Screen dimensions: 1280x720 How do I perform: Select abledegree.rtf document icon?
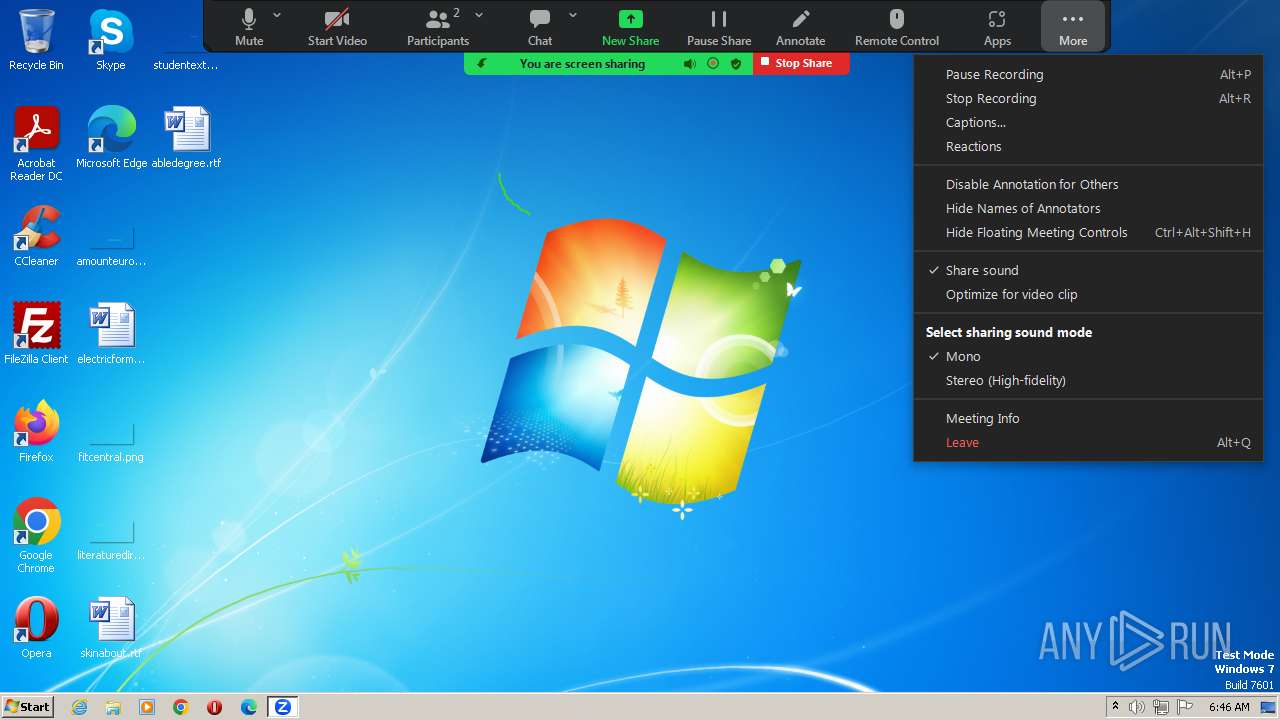click(187, 137)
